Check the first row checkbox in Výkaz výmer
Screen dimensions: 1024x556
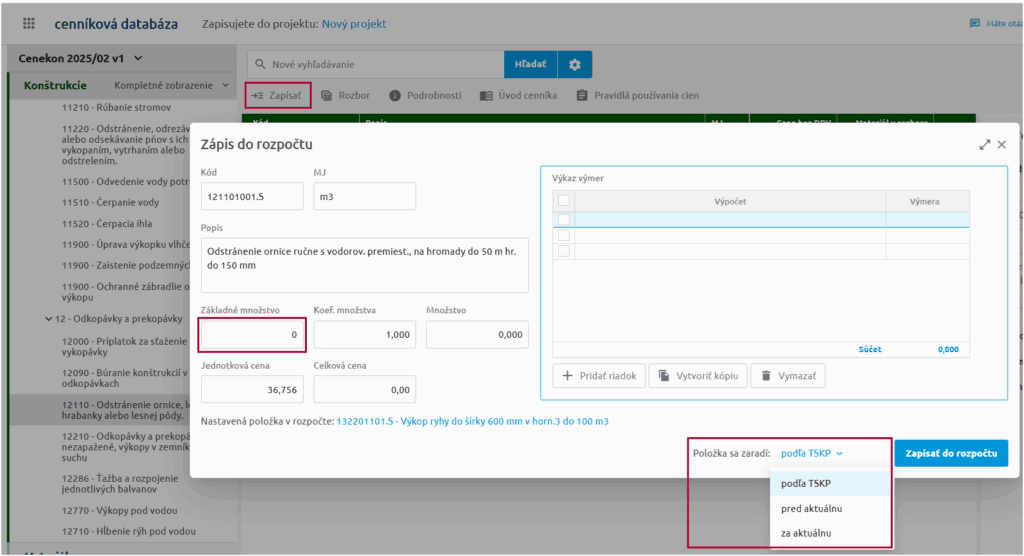(x=564, y=219)
